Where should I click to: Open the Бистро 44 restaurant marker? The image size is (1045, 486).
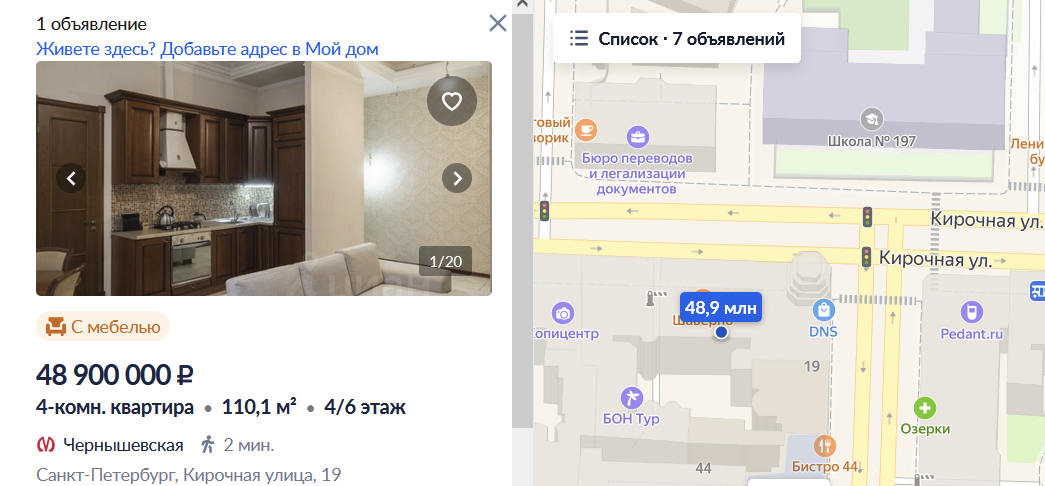(825, 445)
